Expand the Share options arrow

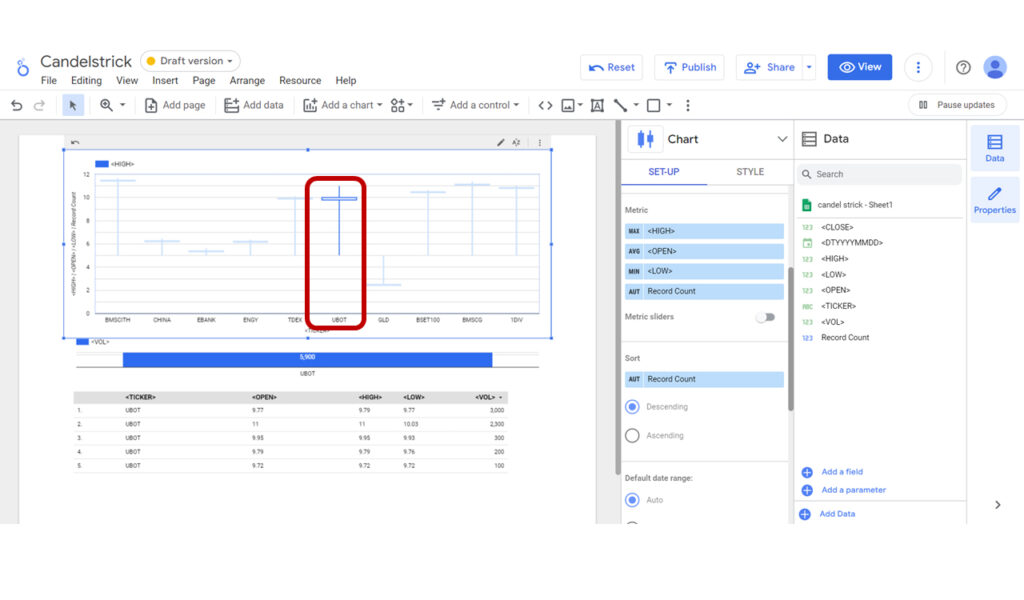click(809, 67)
